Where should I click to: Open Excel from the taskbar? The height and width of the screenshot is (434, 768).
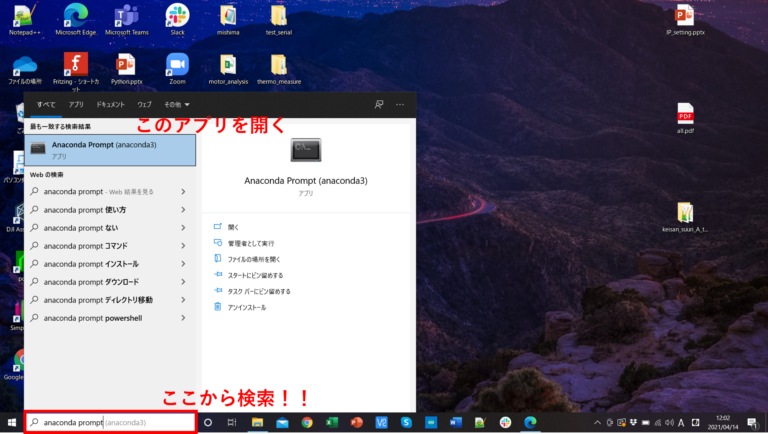coord(332,423)
